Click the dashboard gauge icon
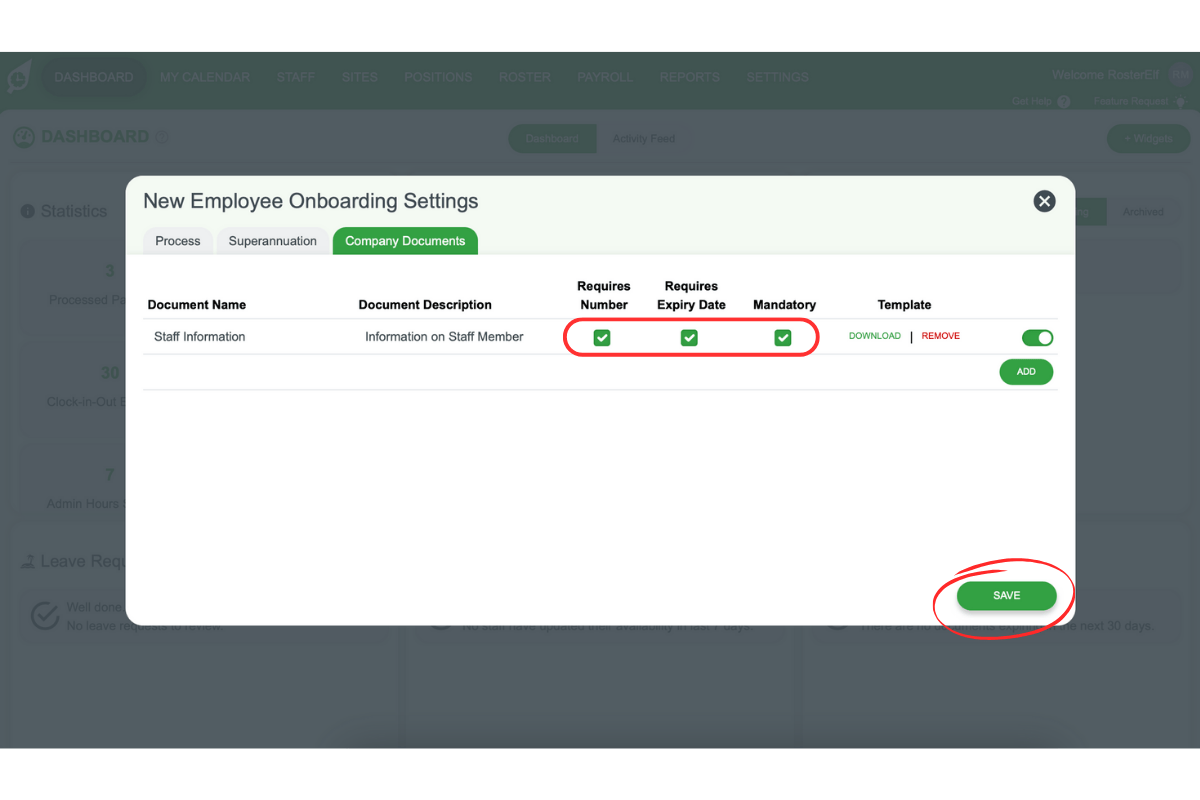 24,138
